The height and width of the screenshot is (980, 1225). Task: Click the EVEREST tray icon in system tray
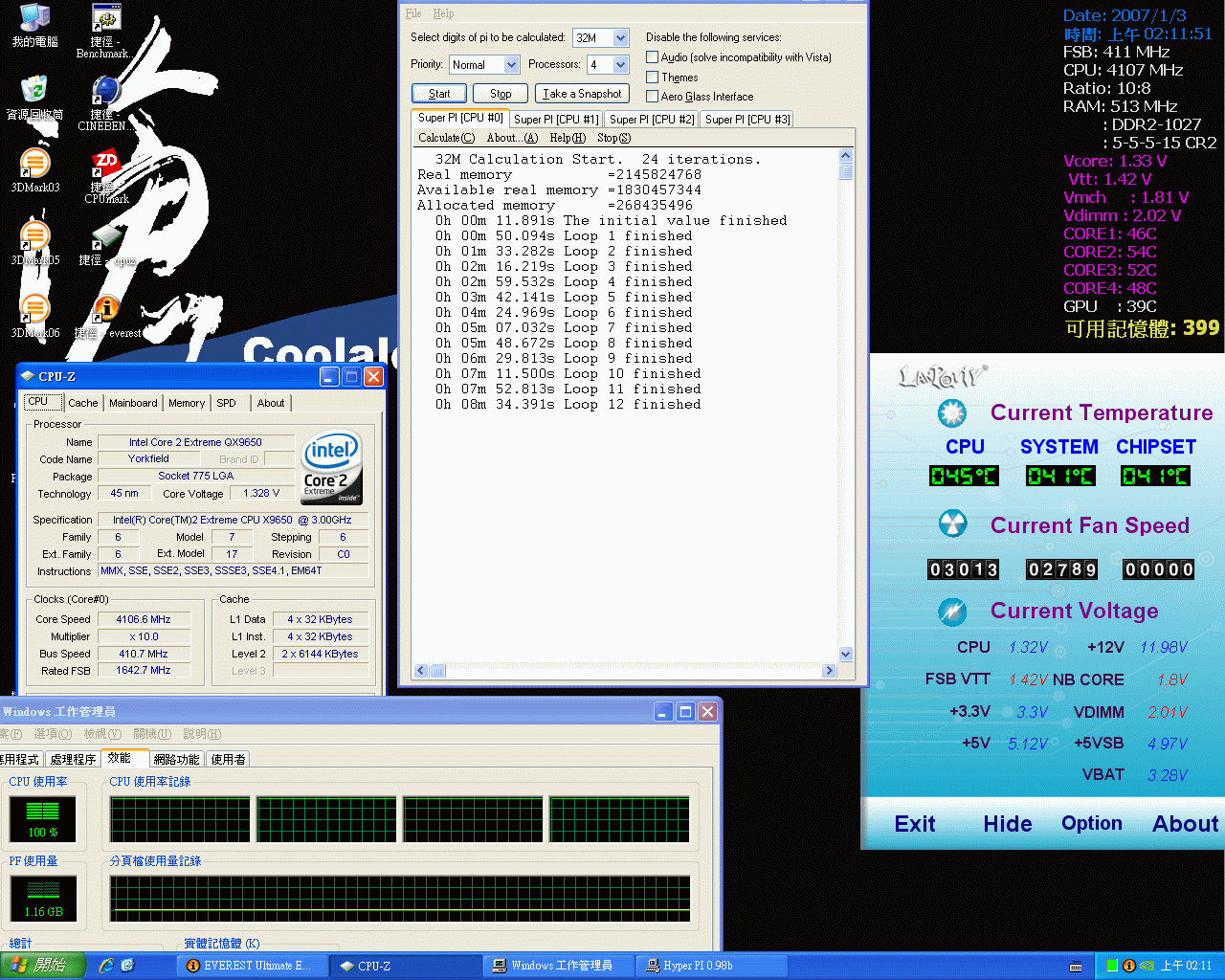[x=1128, y=966]
